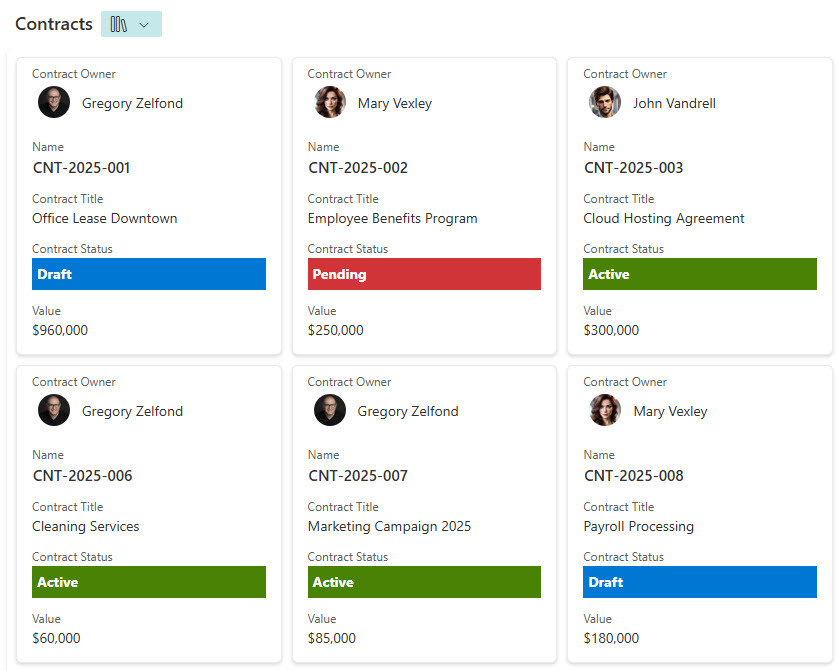The width and height of the screenshot is (838, 671).
Task: Click the owner avatar on Cleaning Services card
Action: pos(54,411)
